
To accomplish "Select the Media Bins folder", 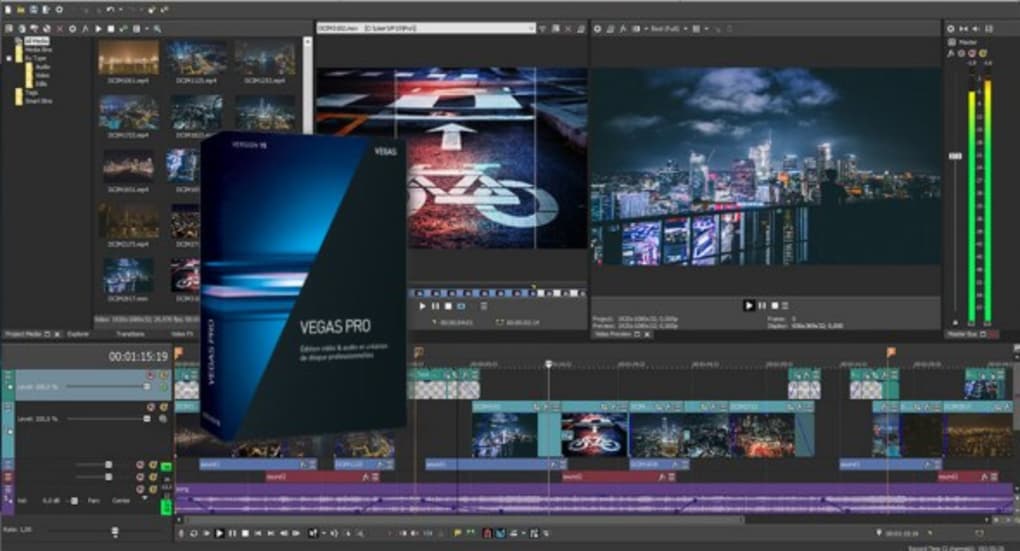I will (x=38, y=49).
